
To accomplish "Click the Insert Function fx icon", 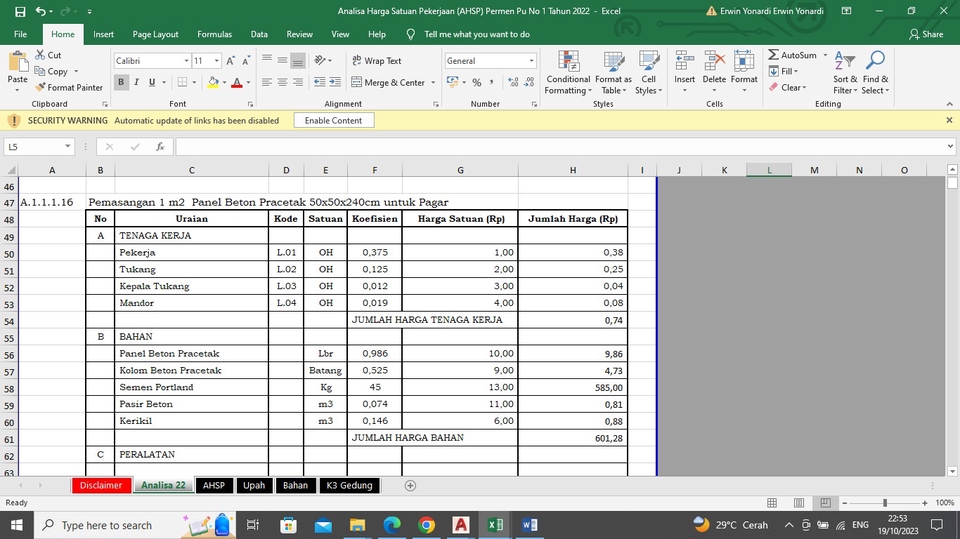I will (x=160, y=146).
